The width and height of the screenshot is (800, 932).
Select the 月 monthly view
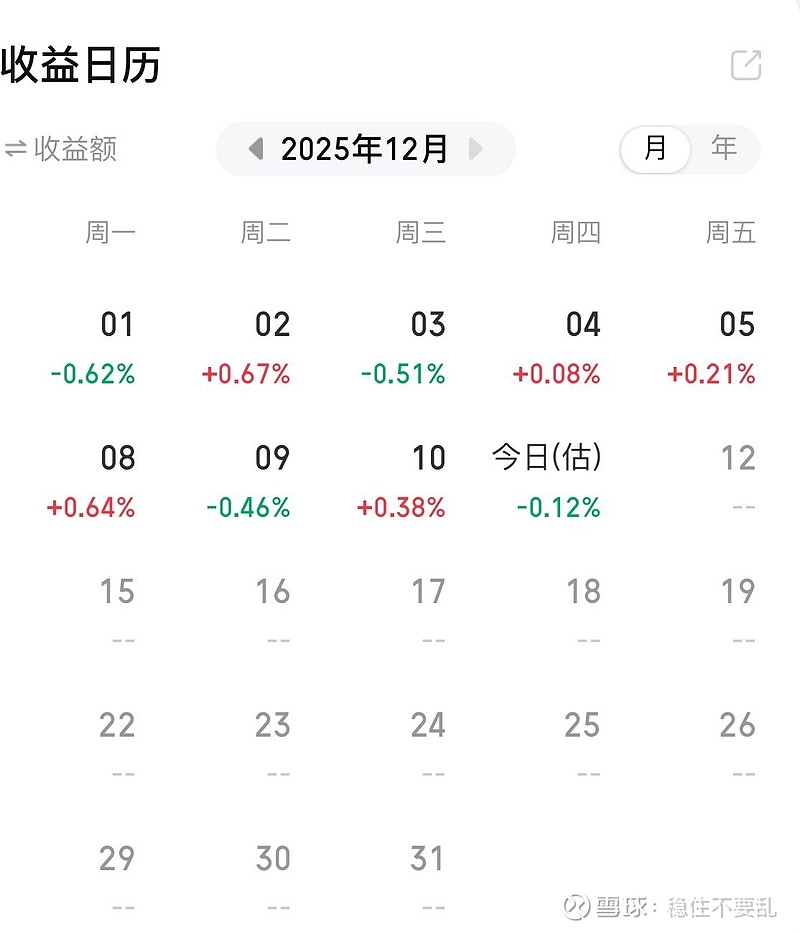coord(655,149)
